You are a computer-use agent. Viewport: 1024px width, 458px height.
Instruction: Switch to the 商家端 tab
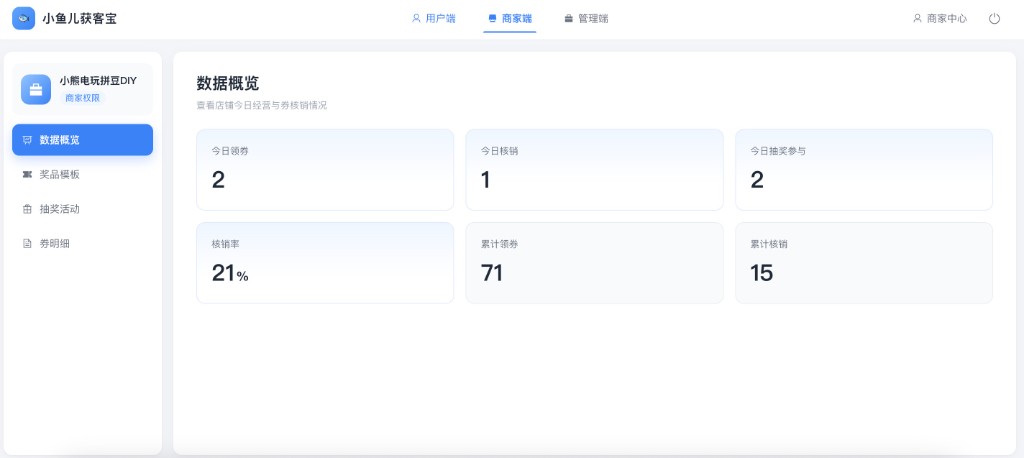[509, 18]
